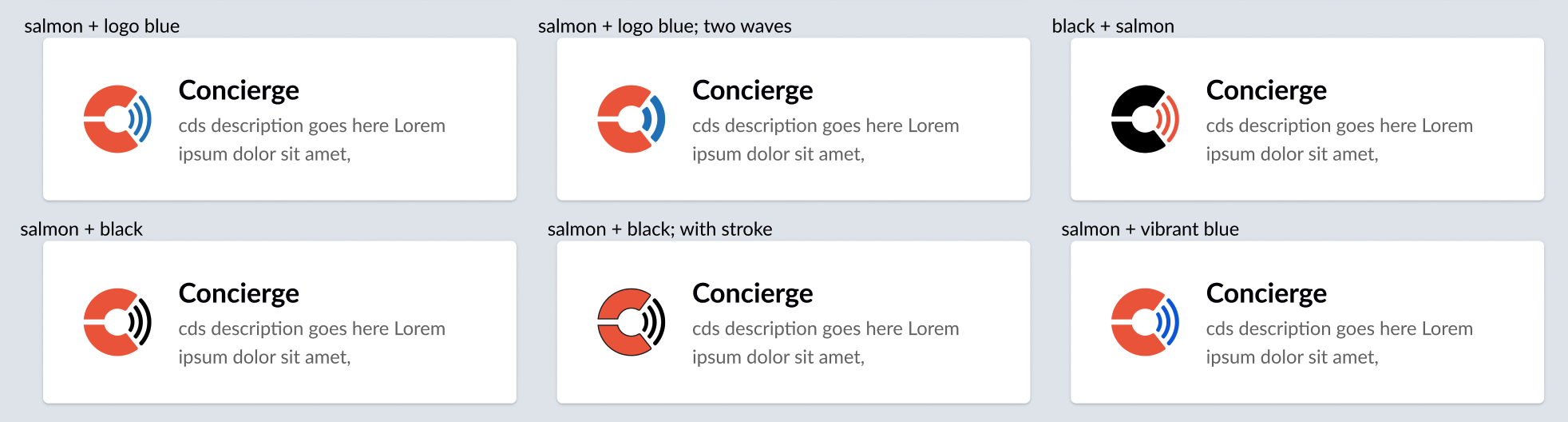Click the Concierge title in the with stroke card

coord(752,294)
